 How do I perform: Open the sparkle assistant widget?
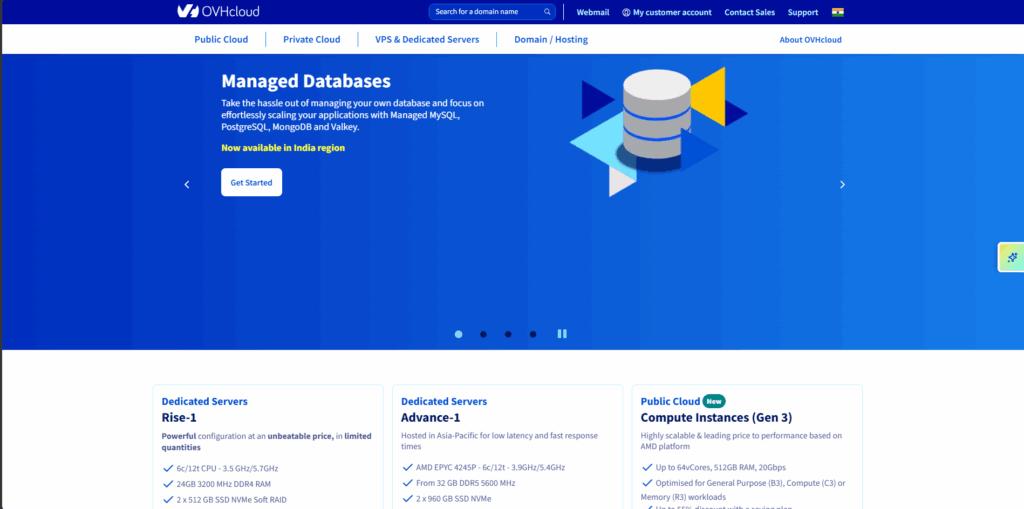pyautogui.click(x=1012, y=257)
